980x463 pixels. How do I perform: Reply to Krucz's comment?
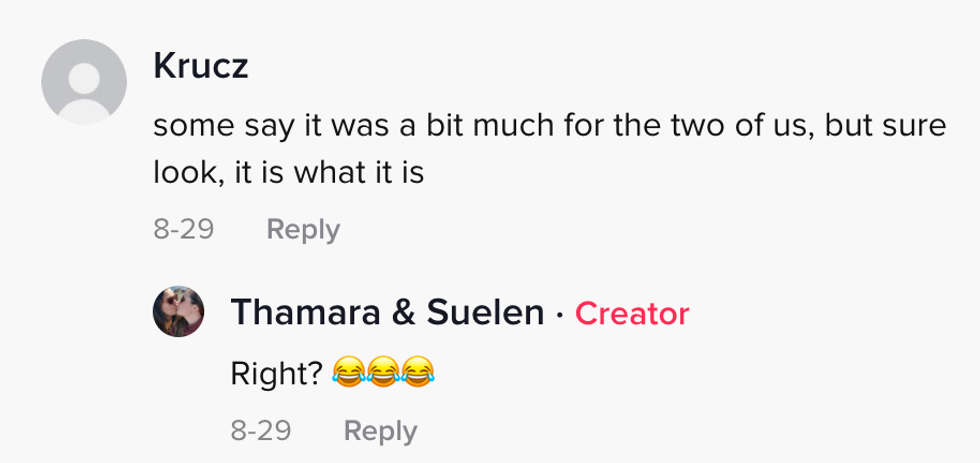[x=303, y=230]
